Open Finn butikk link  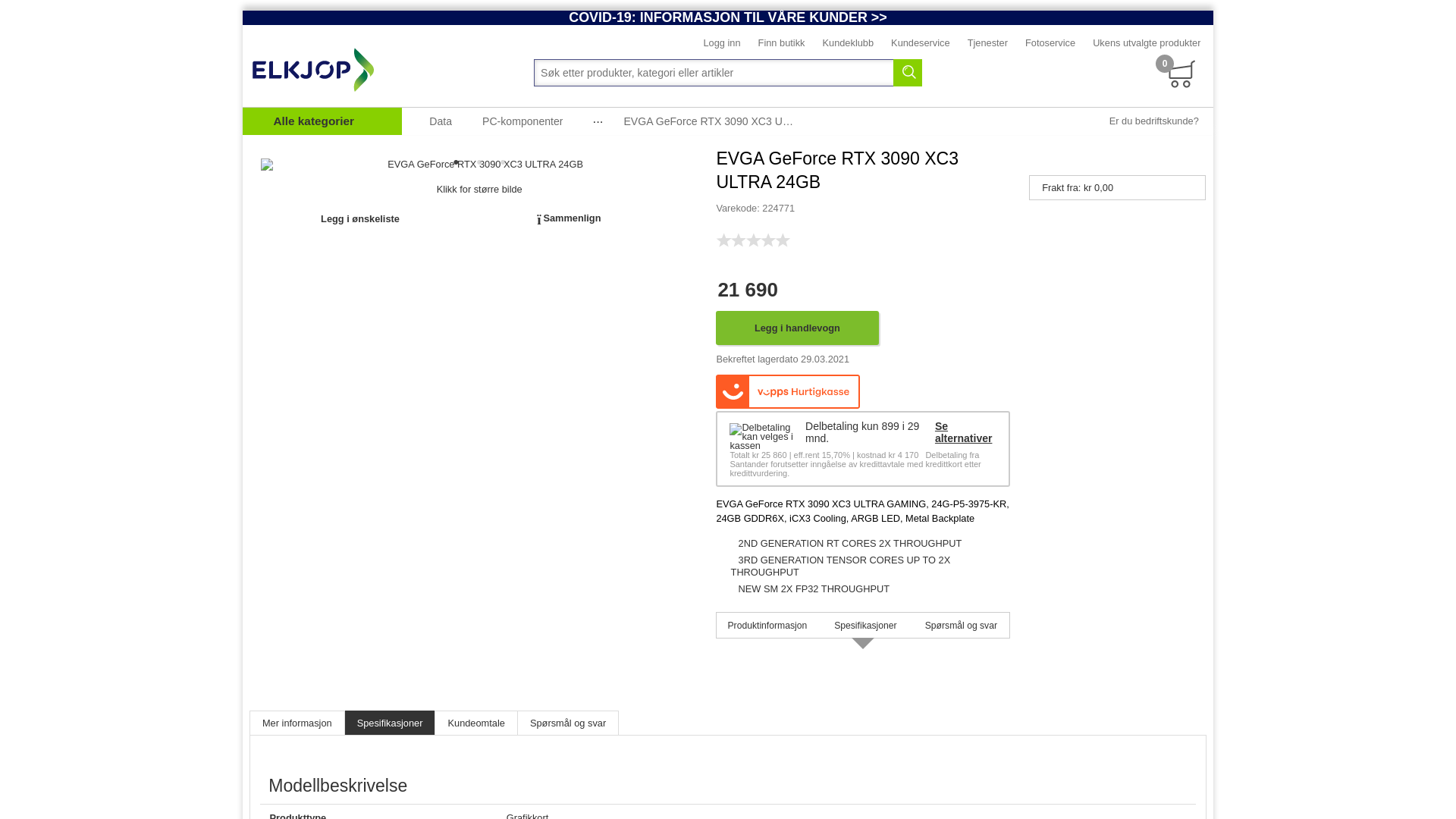pyautogui.click(x=781, y=43)
